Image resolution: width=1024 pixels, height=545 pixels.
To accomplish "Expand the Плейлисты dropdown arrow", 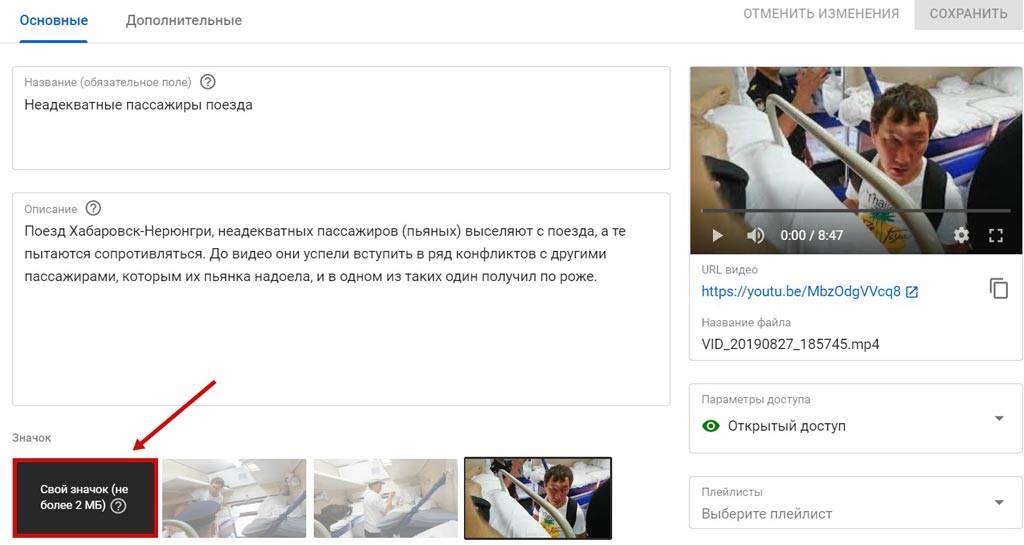I will (x=999, y=502).
